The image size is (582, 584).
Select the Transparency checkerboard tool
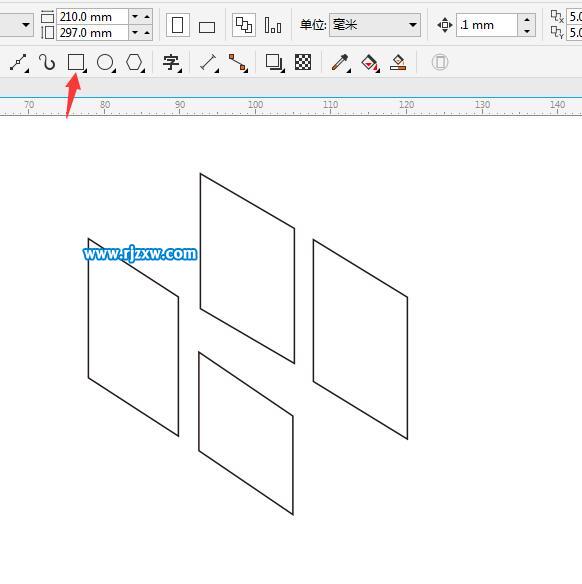(303, 62)
